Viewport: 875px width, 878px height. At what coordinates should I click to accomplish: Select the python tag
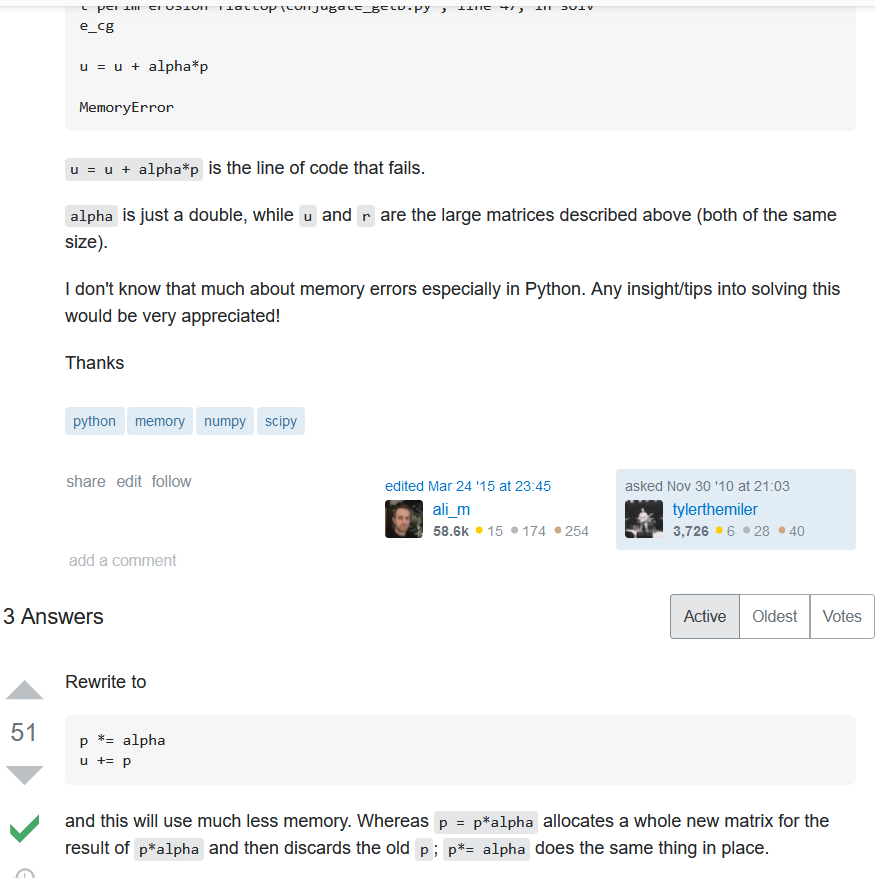pos(94,420)
